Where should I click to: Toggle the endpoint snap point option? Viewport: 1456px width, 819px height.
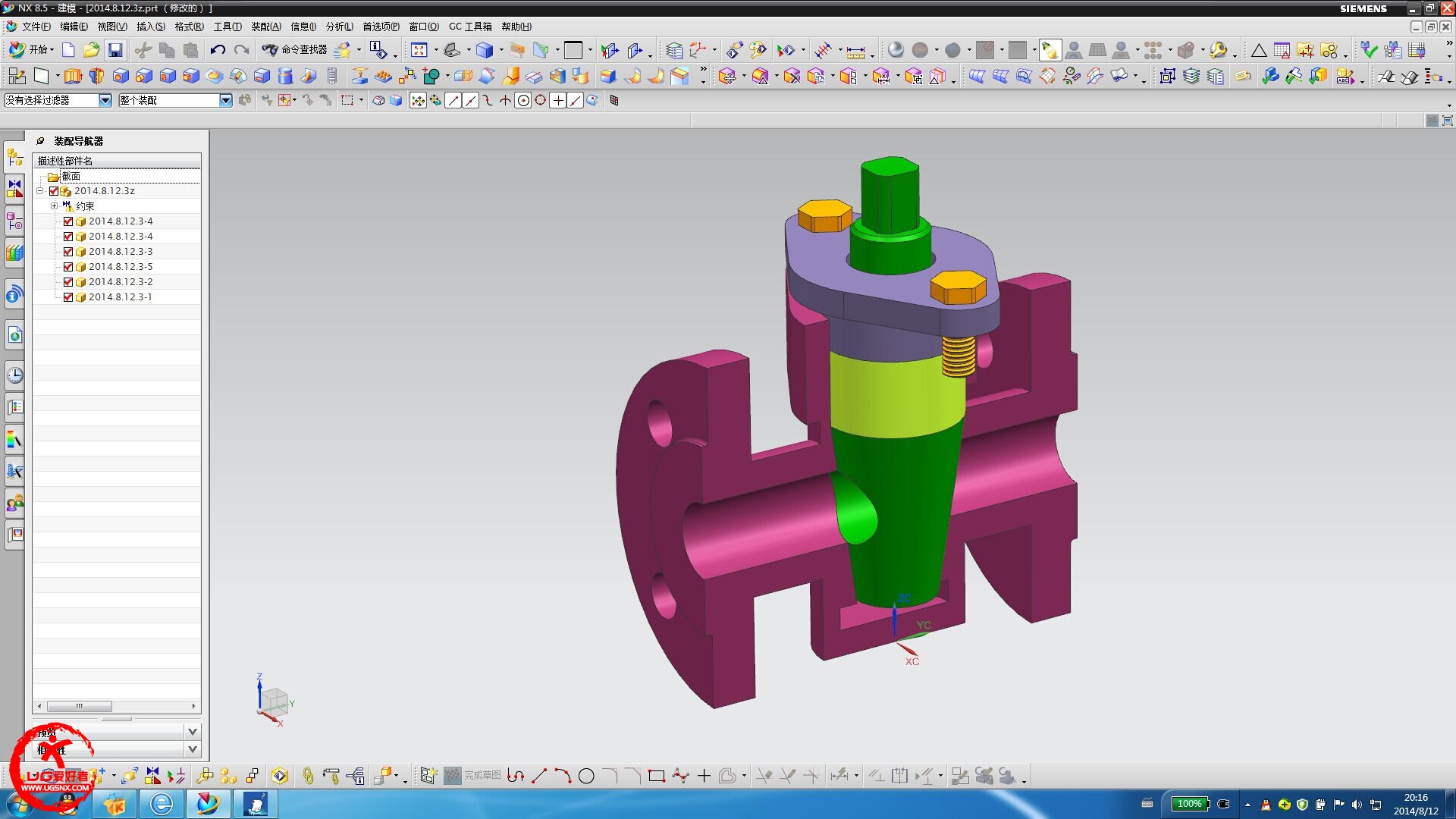coord(453,100)
